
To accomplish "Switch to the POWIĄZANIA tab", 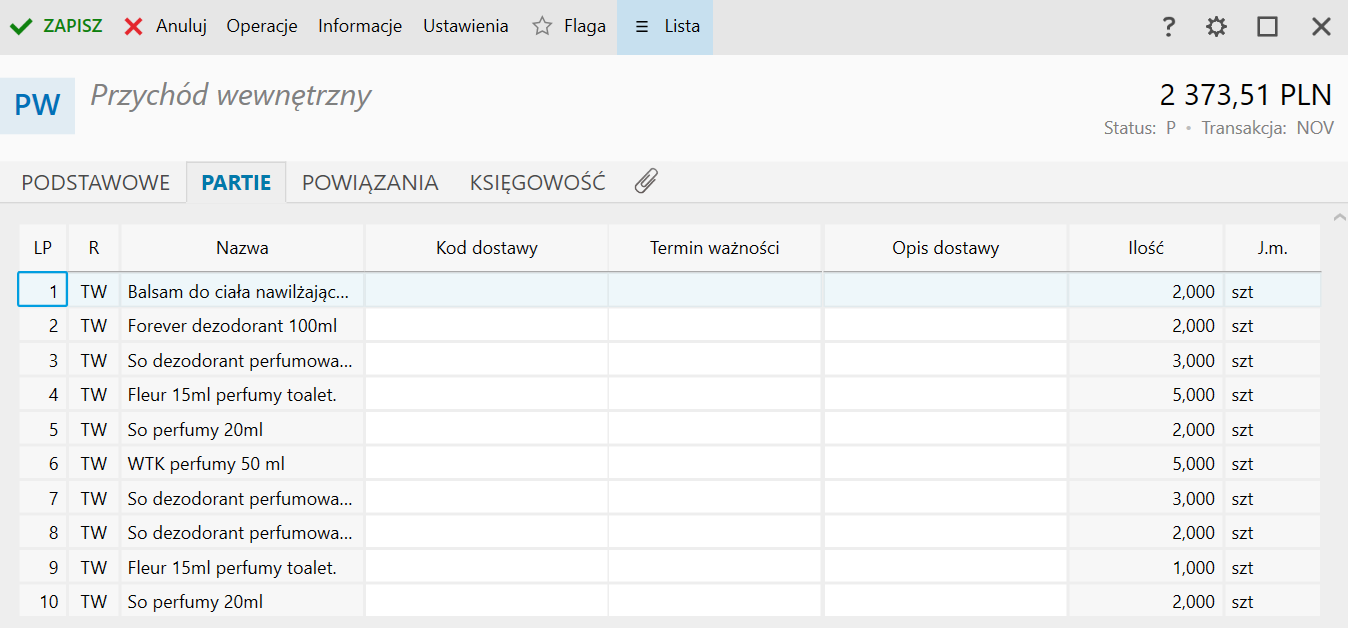I will coord(370,183).
